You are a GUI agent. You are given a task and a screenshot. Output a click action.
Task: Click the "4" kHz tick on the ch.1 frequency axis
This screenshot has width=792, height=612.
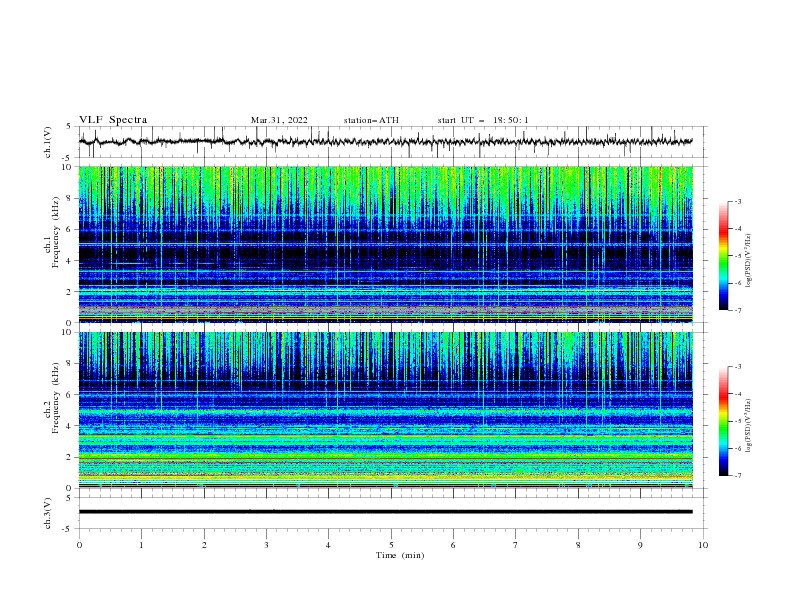70,261
